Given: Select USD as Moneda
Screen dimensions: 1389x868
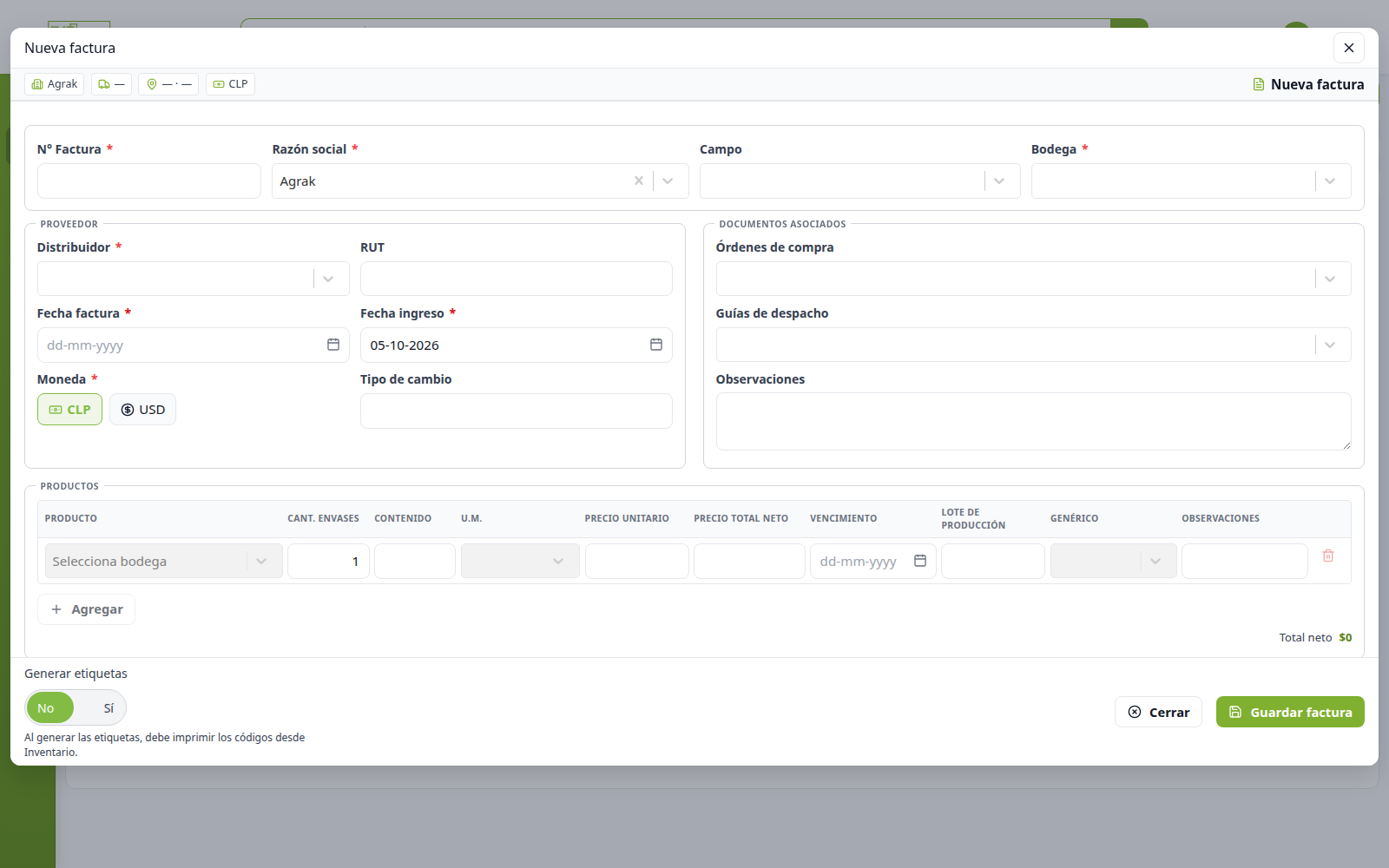Looking at the screenshot, I should tap(142, 410).
